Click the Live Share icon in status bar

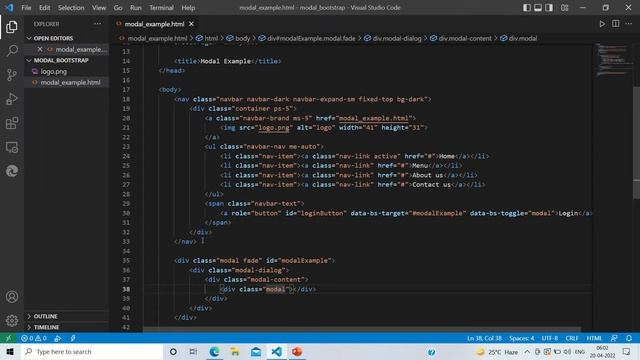click(58, 338)
